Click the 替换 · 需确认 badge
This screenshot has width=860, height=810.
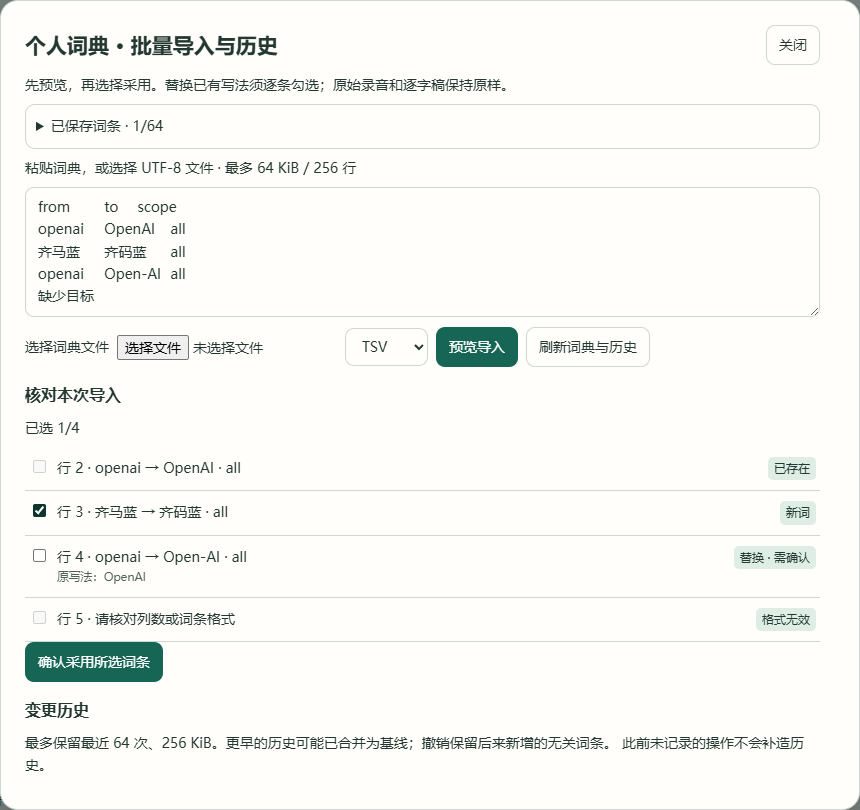click(x=774, y=558)
